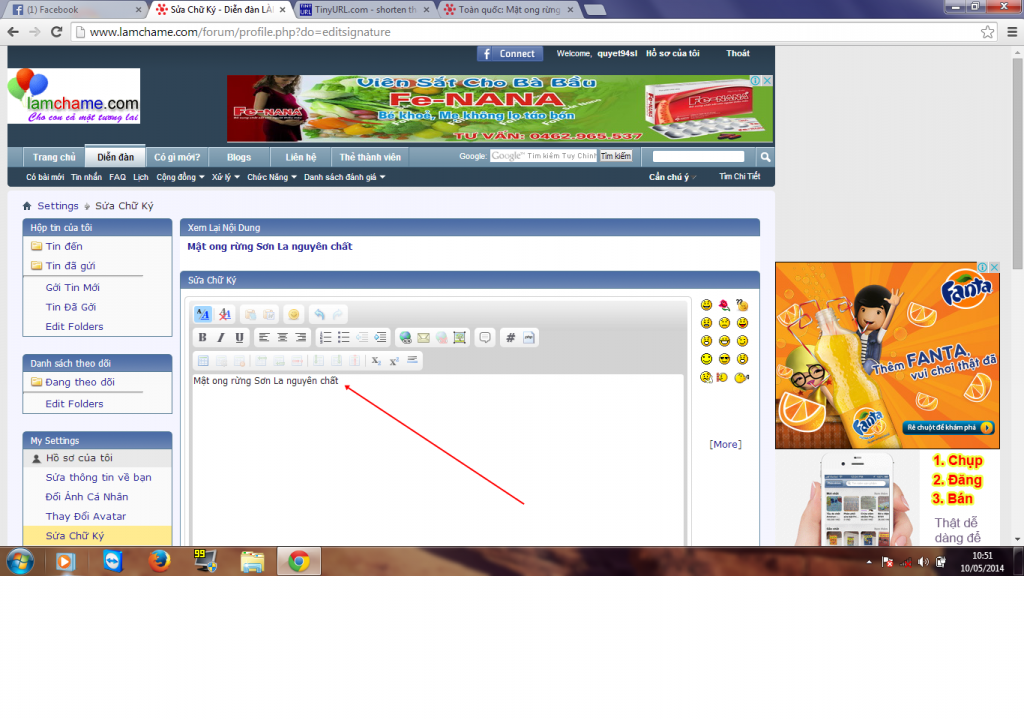Toggle bold formatting in signature editor

click(202, 338)
